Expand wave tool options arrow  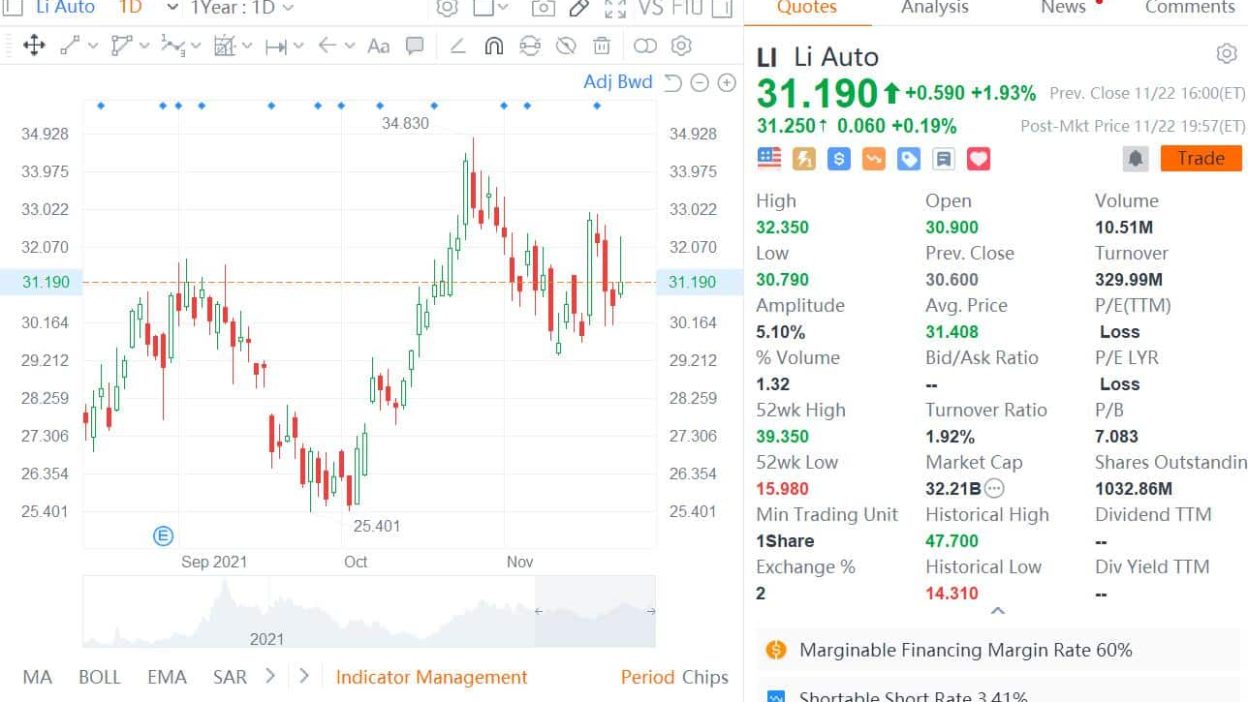(196, 47)
